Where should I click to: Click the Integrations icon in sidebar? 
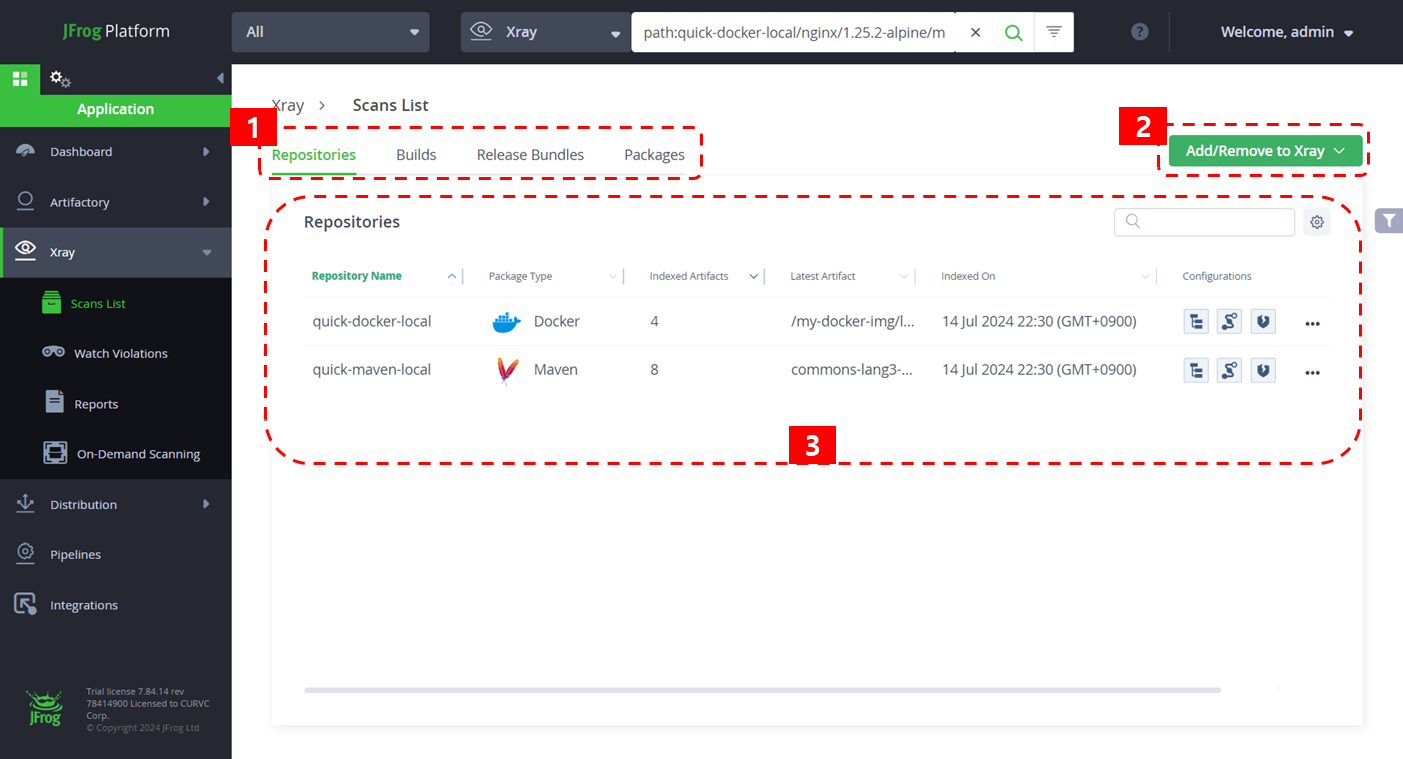click(26, 604)
